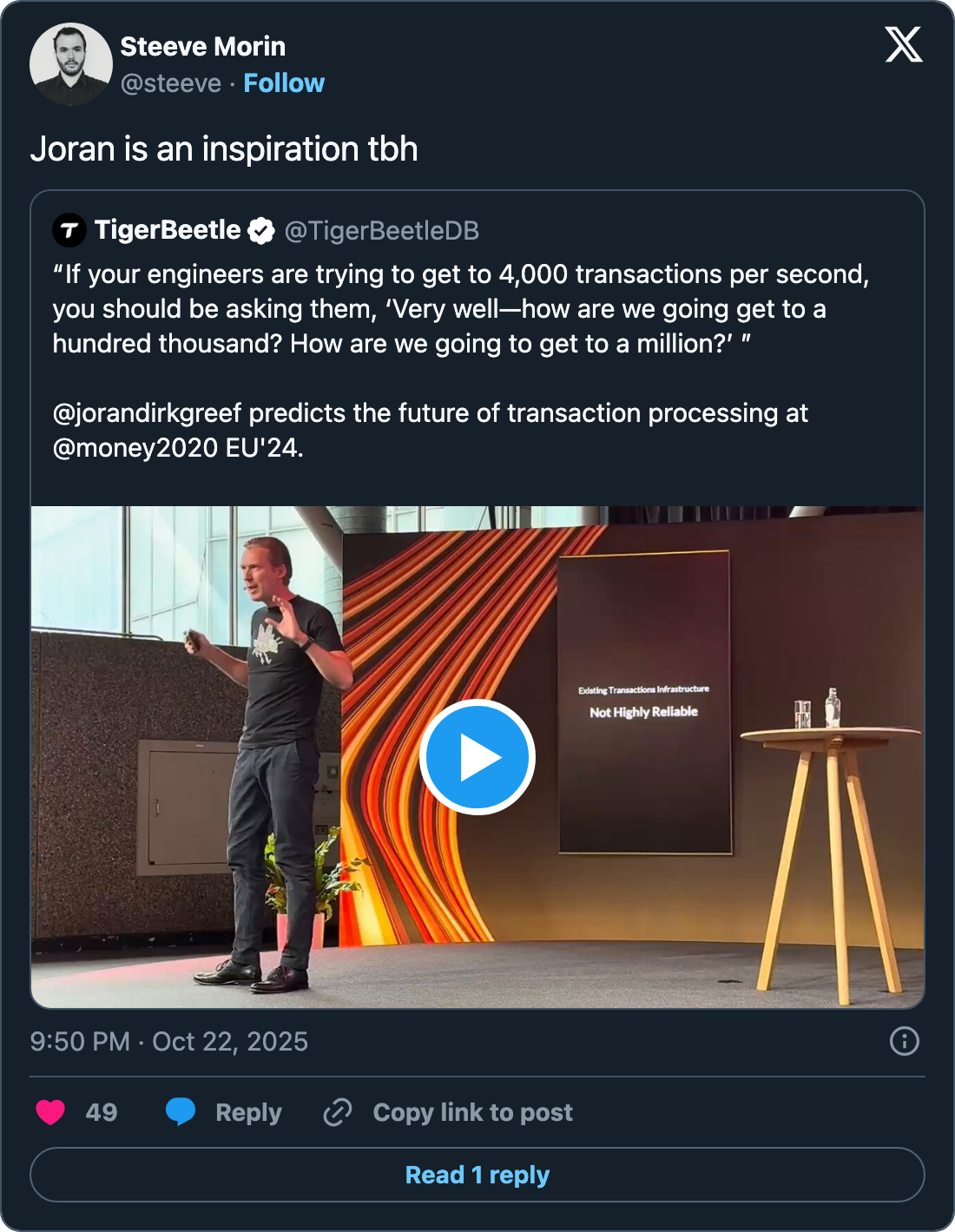Screen dimensions: 955x1232
Task: Select Copy link to post text
Action: point(472,1112)
